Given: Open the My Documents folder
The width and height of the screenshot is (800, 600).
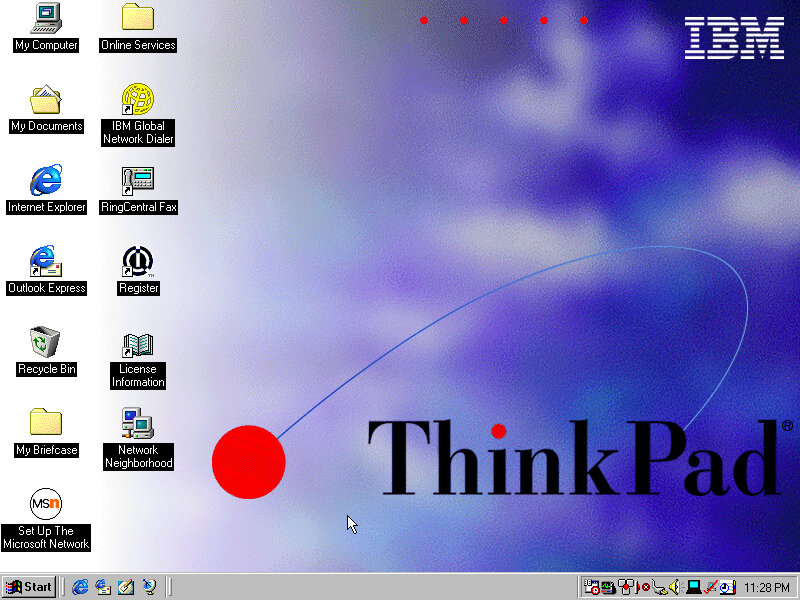Looking at the screenshot, I should (46, 100).
